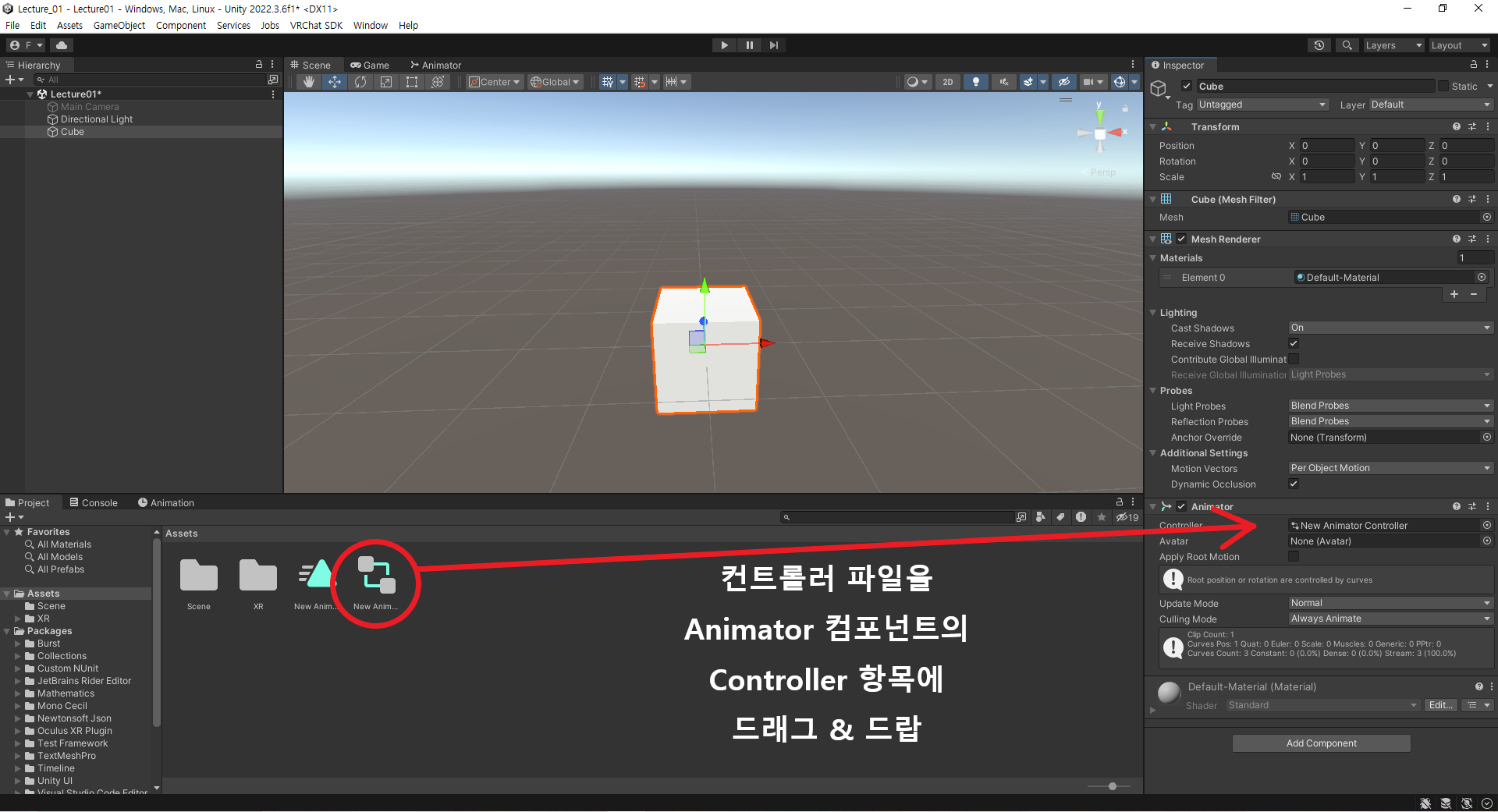Lock the Inspector panel
This screenshot has width=1498, height=812.
point(1473,65)
